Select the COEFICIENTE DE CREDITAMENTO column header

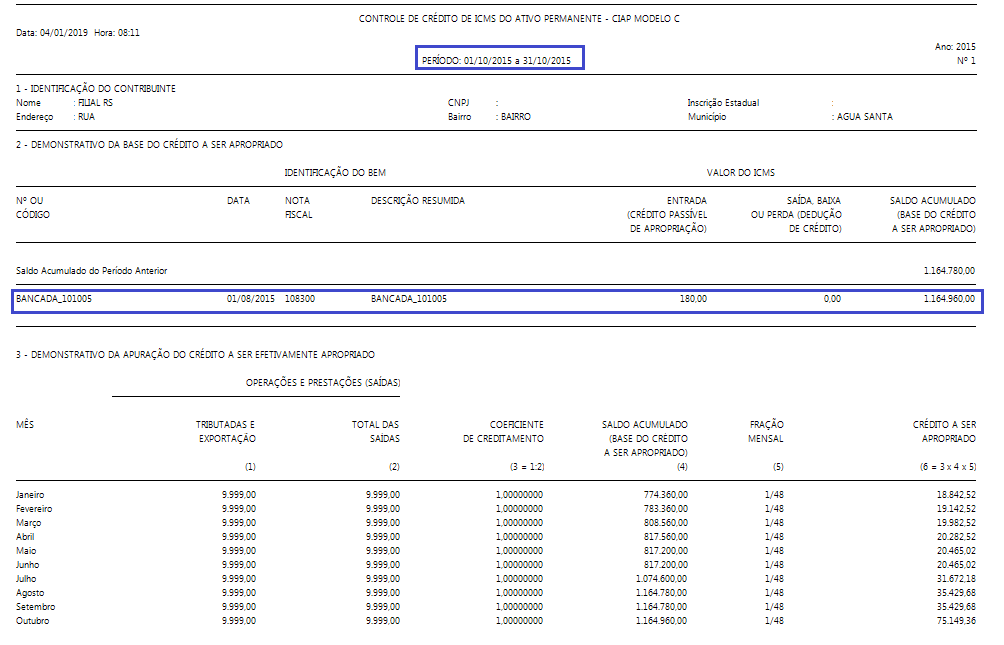click(516, 431)
